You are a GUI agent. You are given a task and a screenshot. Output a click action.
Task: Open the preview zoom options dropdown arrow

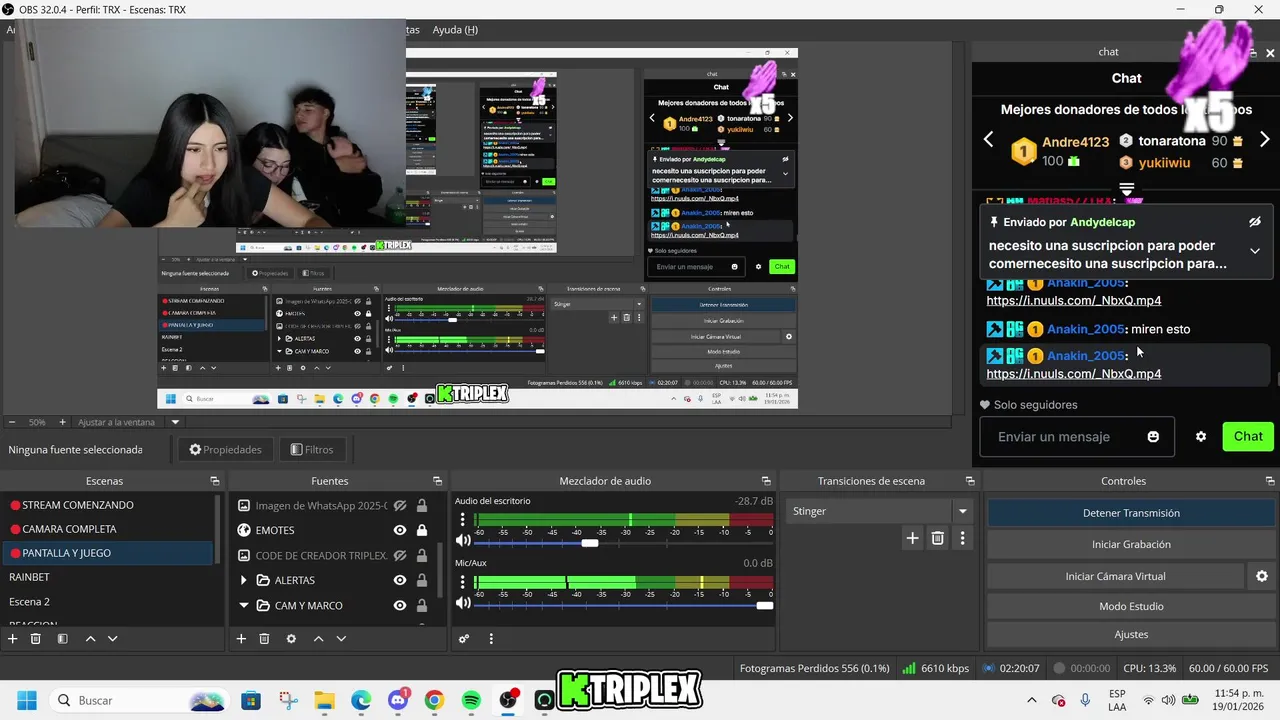[175, 422]
